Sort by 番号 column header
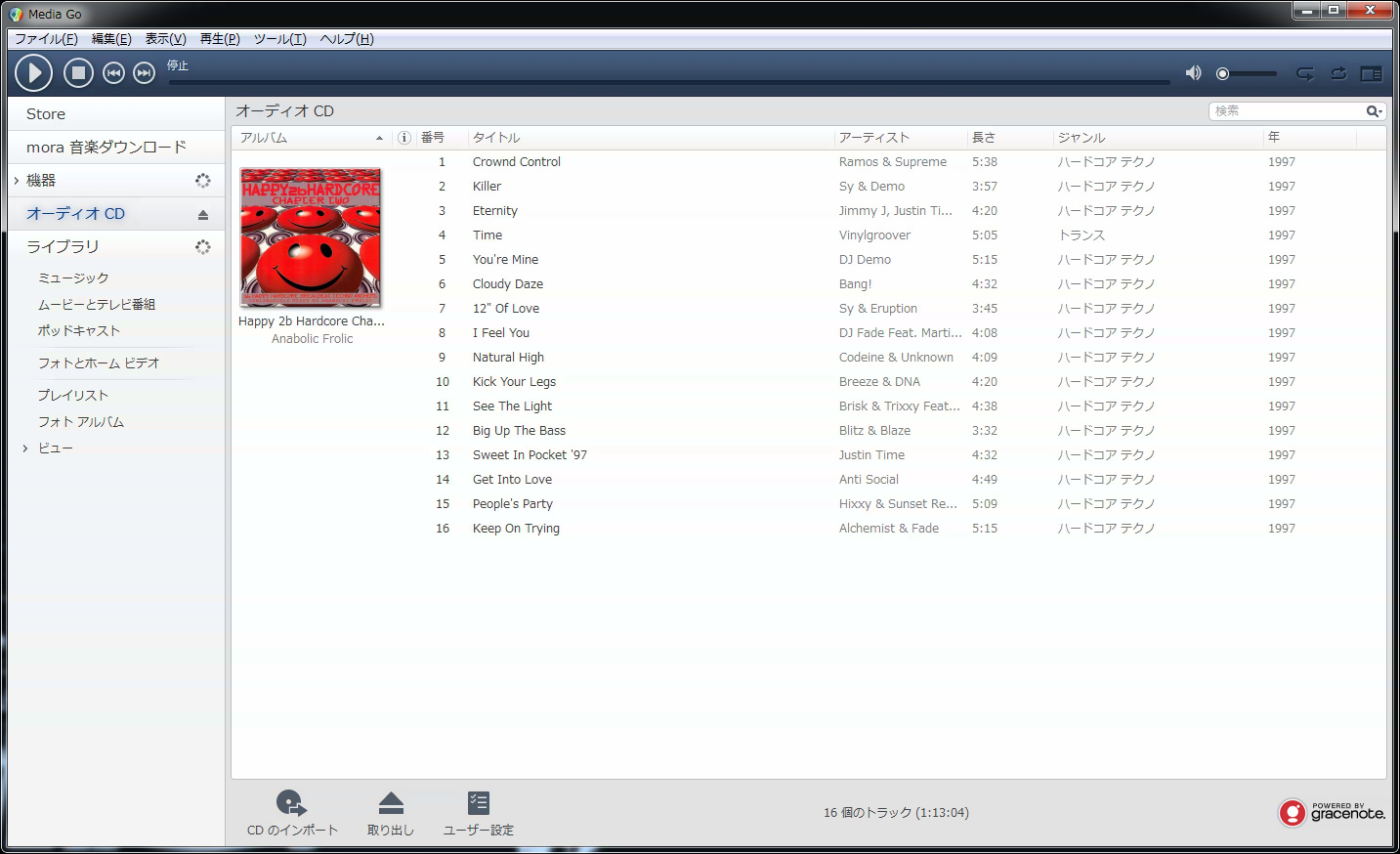The height and width of the screenshot is (854, 1400). 441,138
